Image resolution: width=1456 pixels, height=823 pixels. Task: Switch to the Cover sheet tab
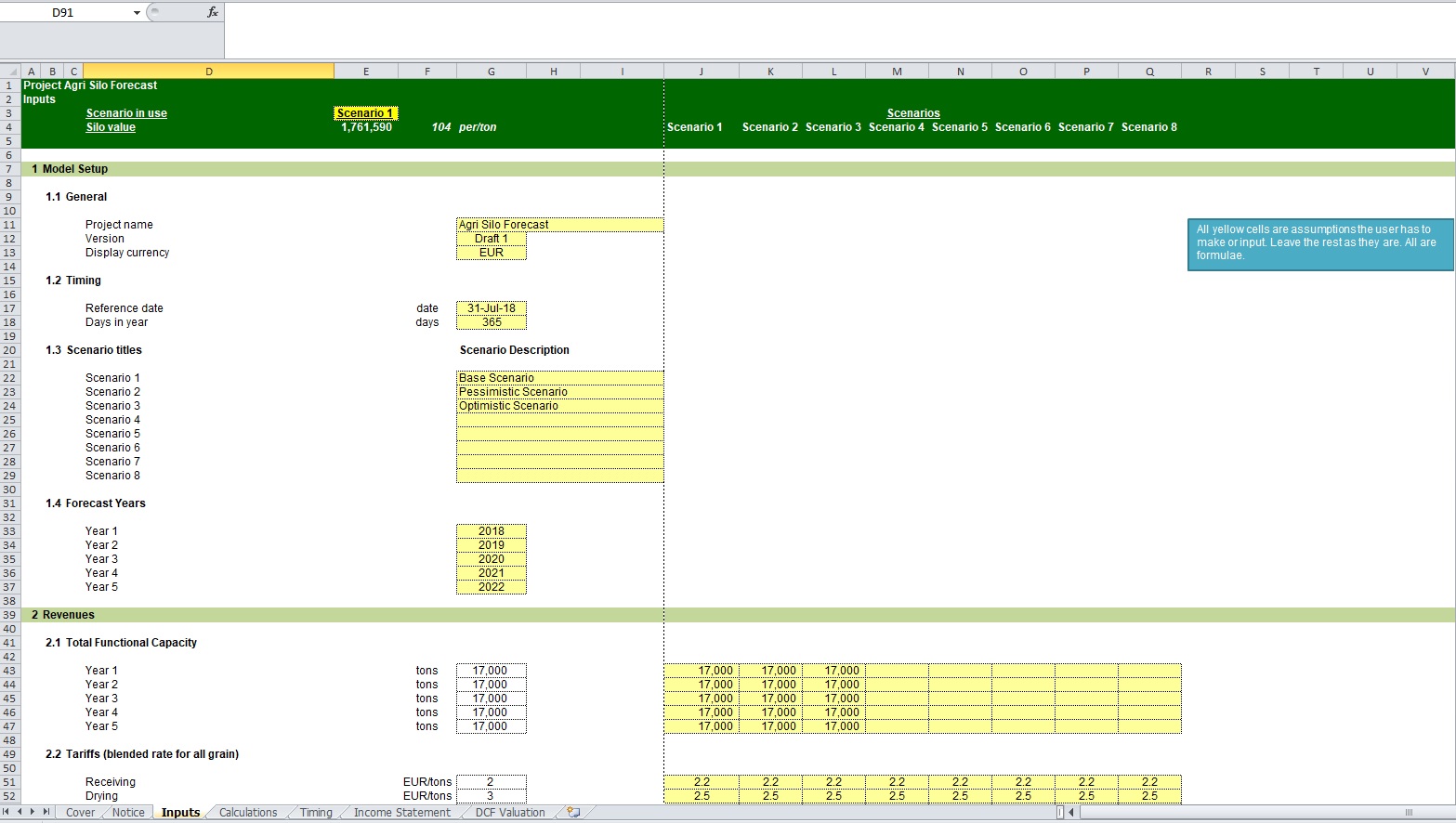pyautogui.click(x=80, y=813)
